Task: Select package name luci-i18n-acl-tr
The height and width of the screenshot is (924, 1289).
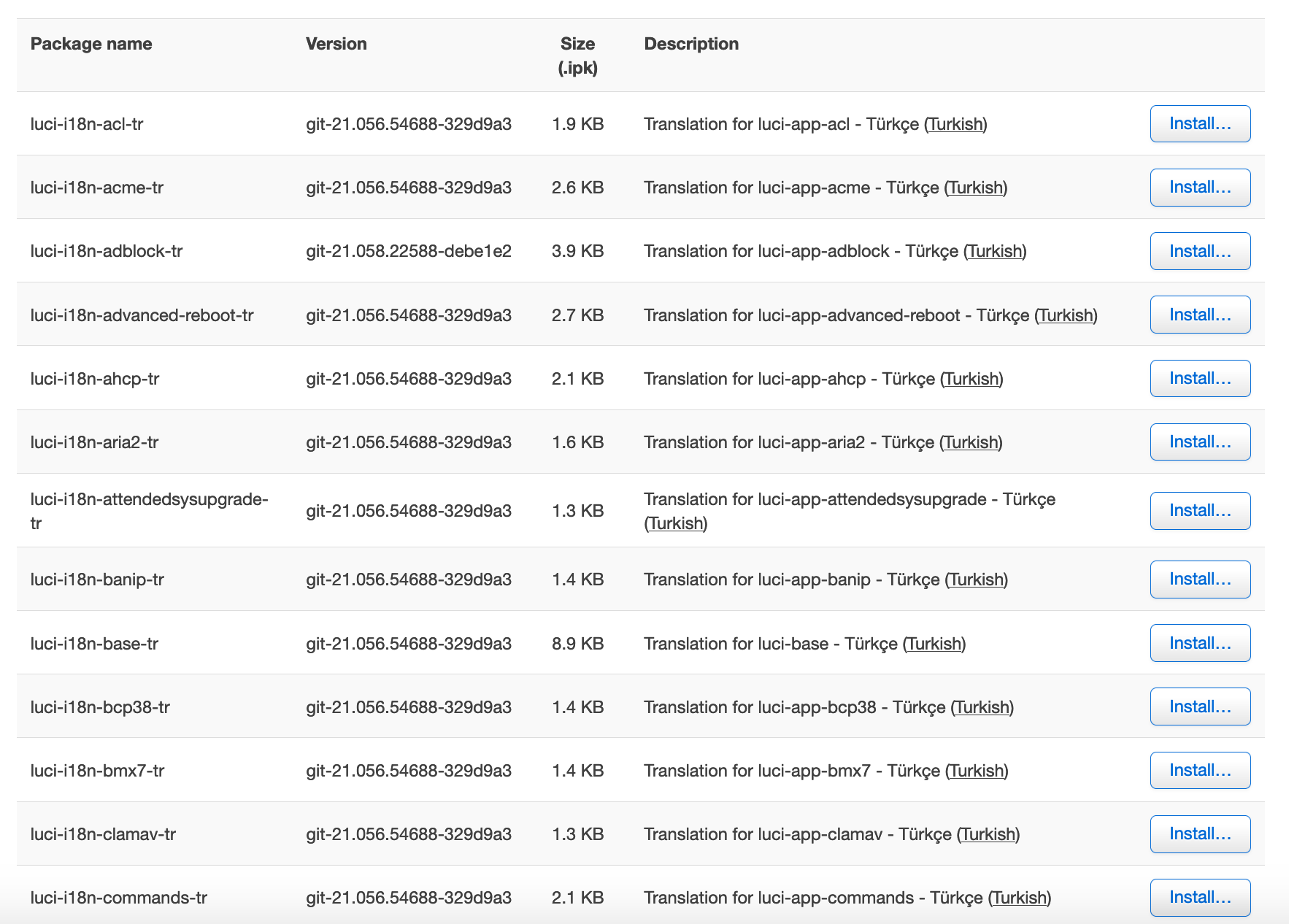Action: (87, 124)
